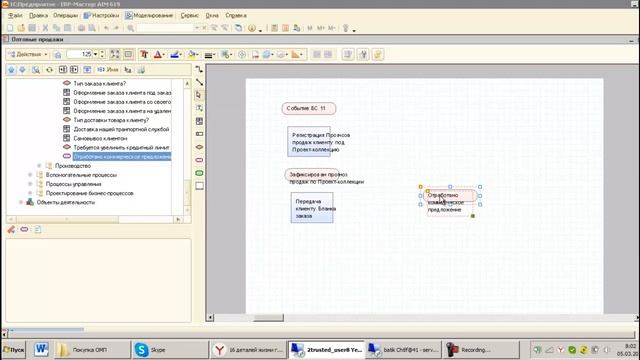Select the small rectangle tool in the vertical palette

tap(199, 134)
